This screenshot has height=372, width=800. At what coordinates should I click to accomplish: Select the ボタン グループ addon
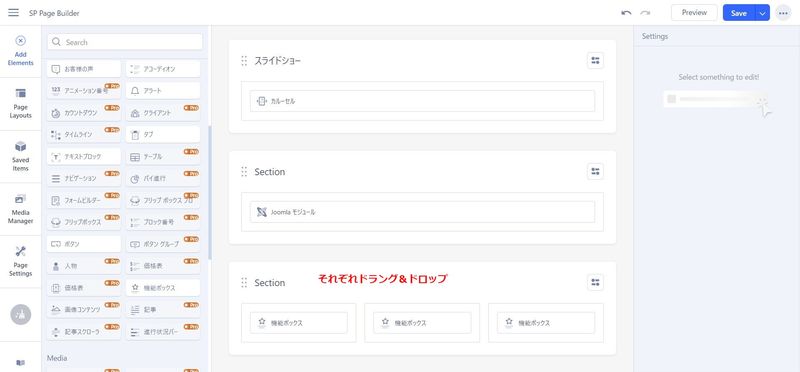coord(163,244)
